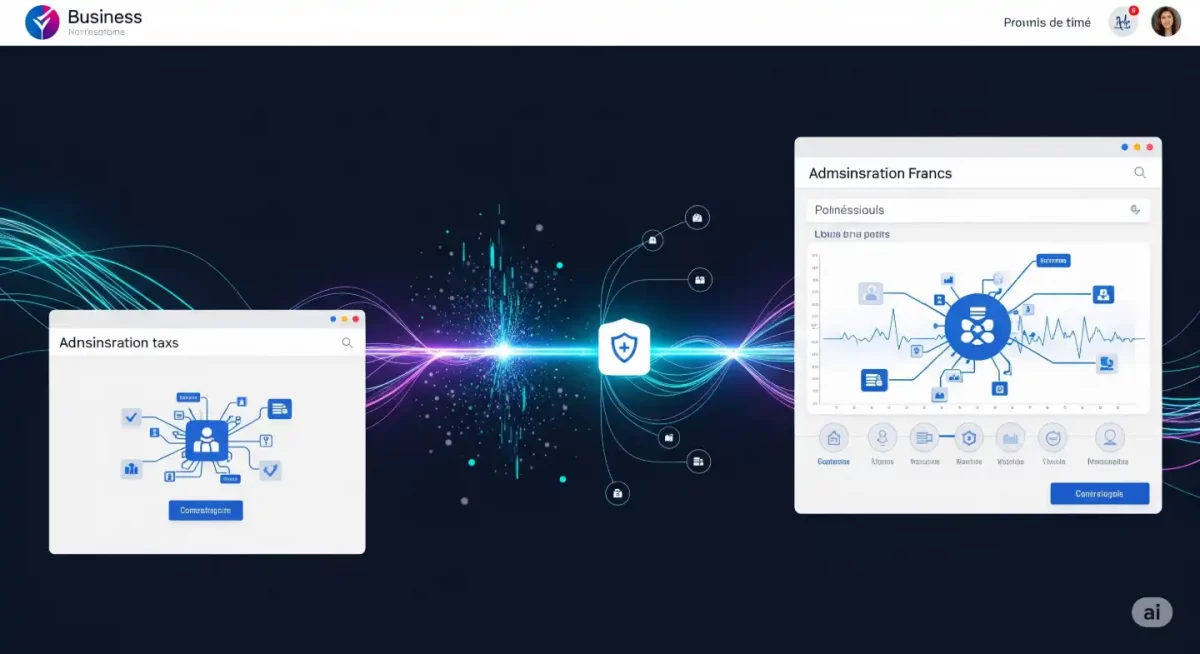Click the topmost circular node right of the shield
Screen dimensions: 1200x654
(697, 218)
